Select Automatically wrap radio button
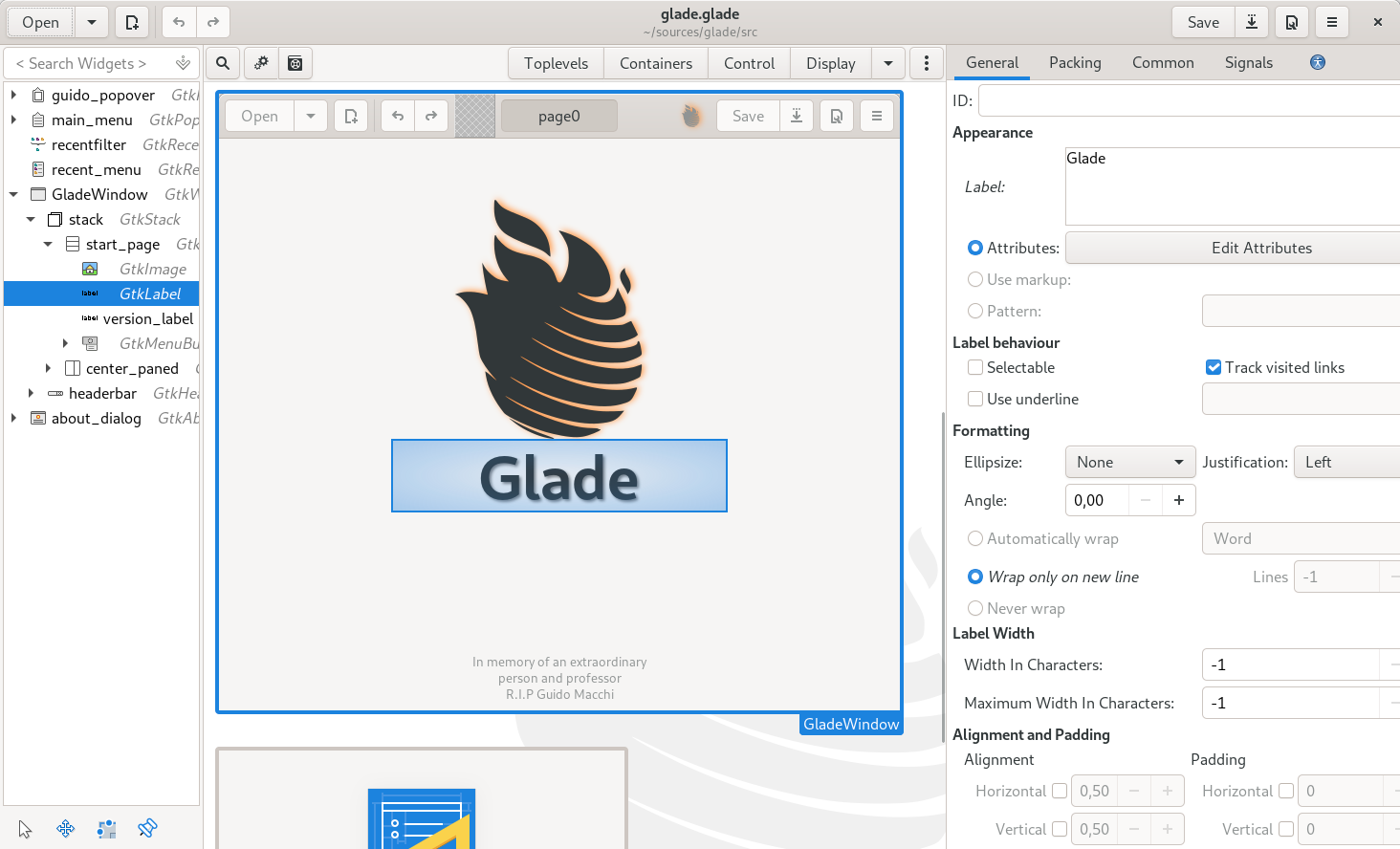 [975, 538]
